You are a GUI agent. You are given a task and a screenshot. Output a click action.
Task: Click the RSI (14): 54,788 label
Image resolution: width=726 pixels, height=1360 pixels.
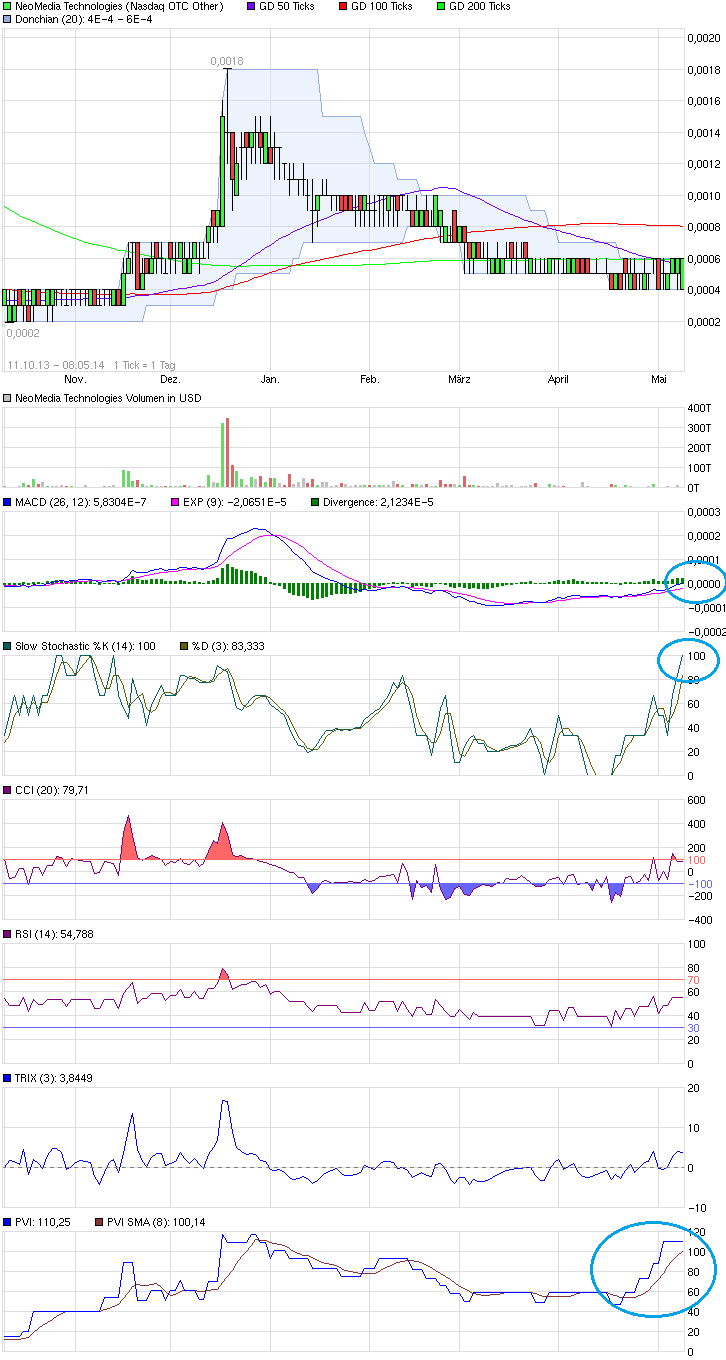[x=54, y=934]
